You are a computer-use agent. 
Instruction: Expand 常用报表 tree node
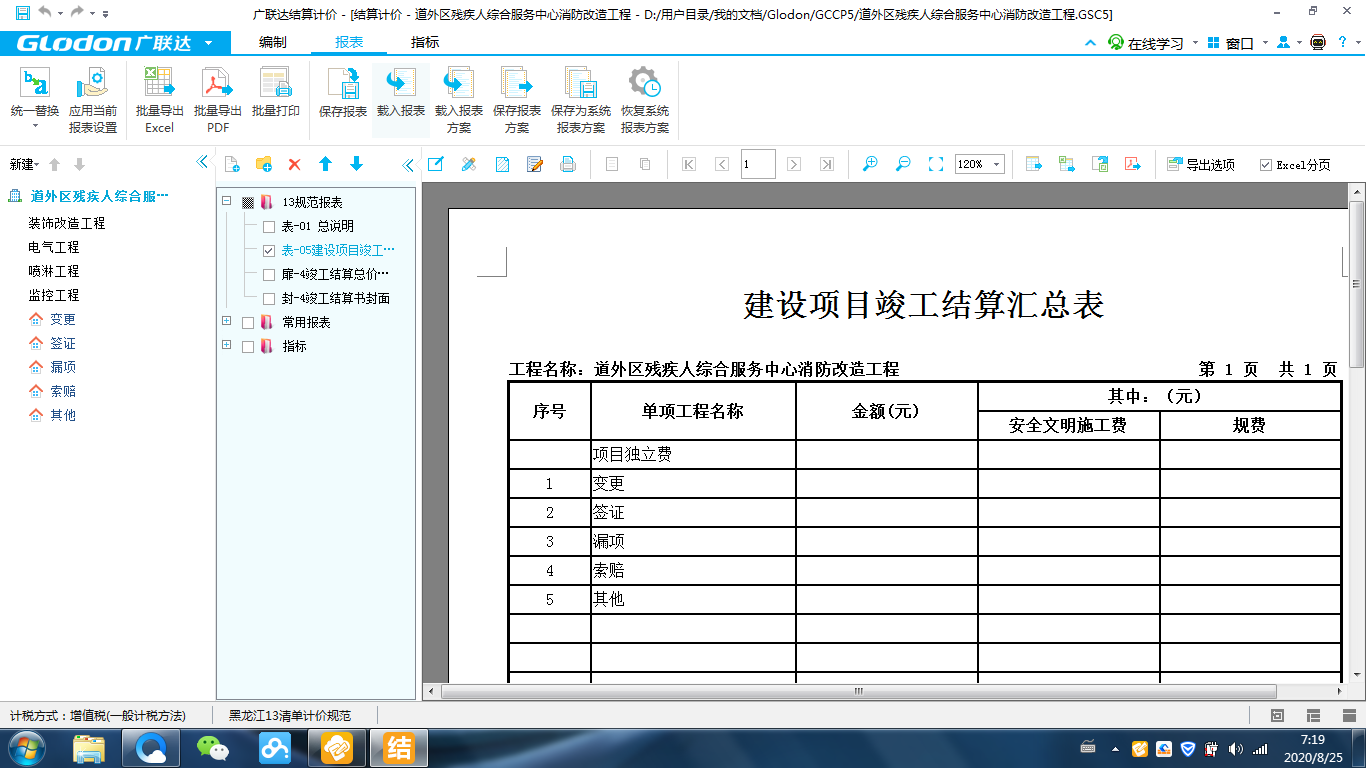click(227, 322)
